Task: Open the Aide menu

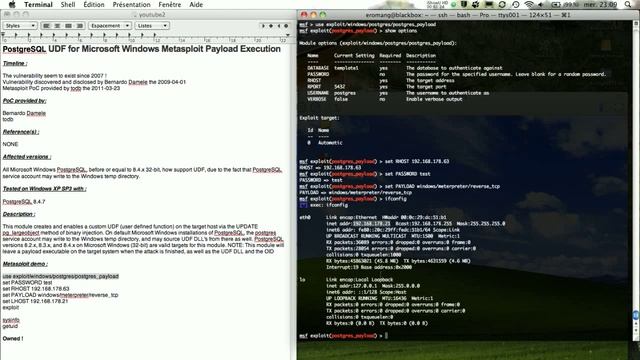Action: pyautogui.click(x=196, y=4)
